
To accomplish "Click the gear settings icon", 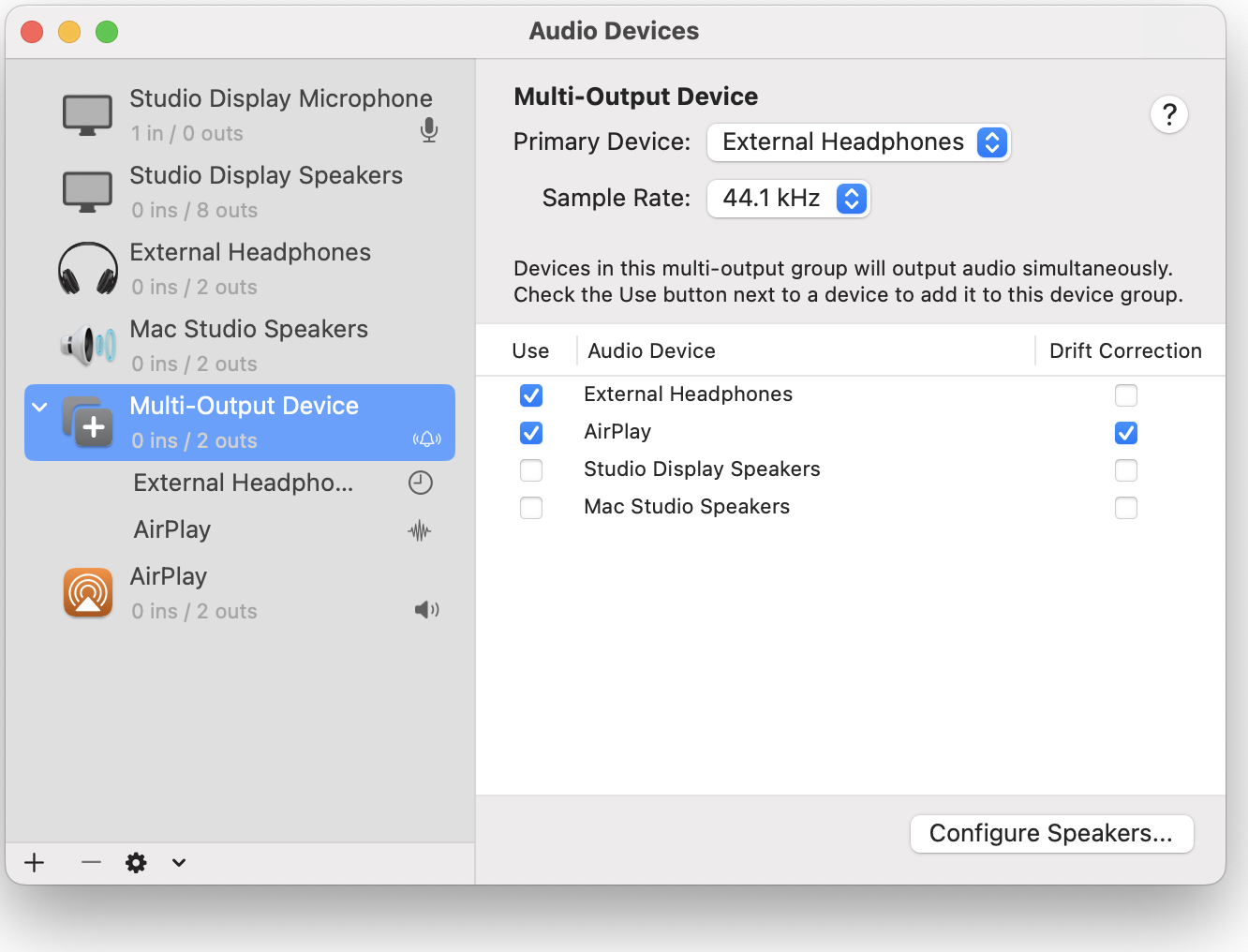I will click(x=136, y=862).
